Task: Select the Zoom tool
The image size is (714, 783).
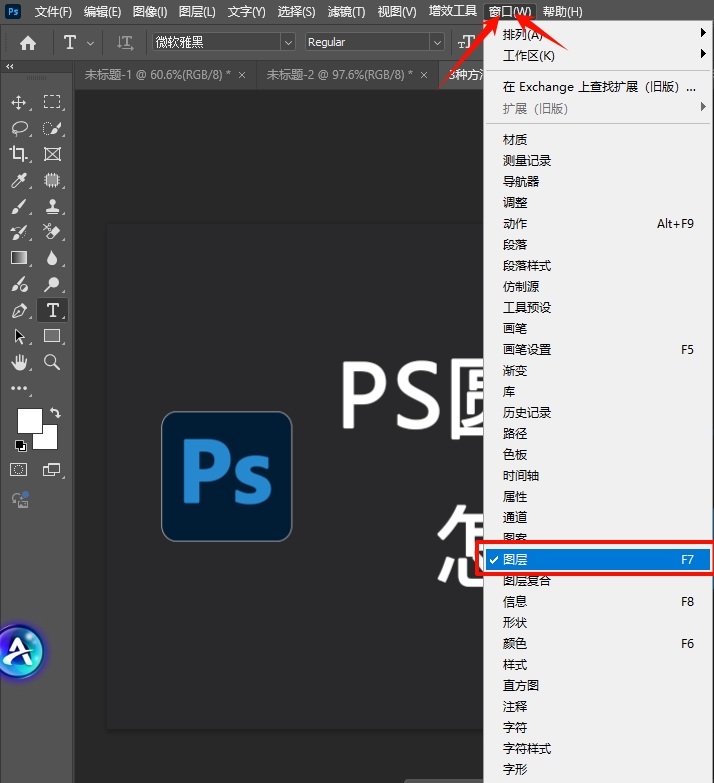Action: tap(52, 362)
